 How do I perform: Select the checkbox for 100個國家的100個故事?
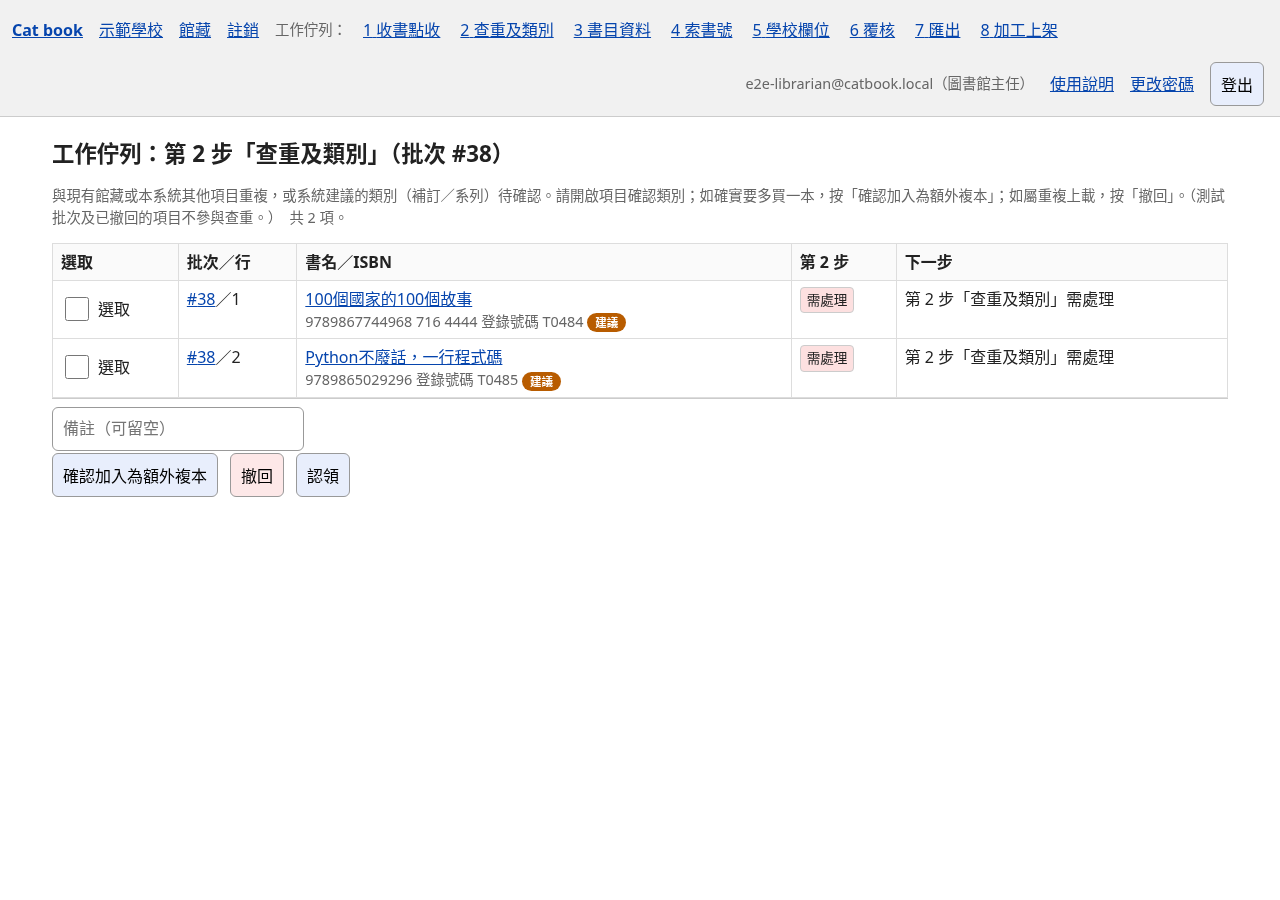click(77, 309)
